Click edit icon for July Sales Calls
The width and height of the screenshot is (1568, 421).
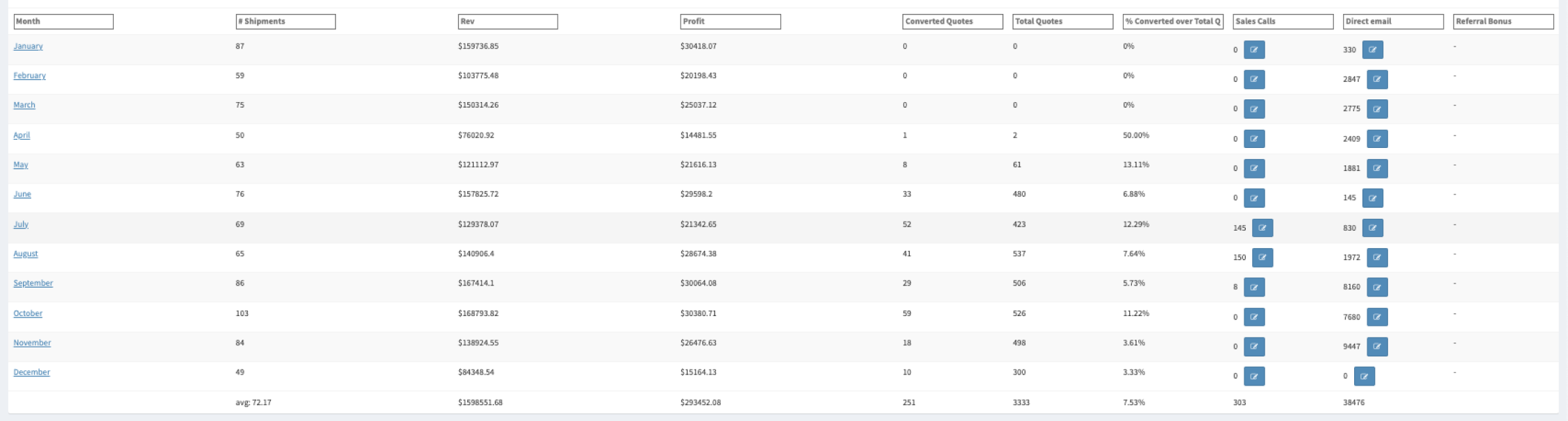(1262, 228)
